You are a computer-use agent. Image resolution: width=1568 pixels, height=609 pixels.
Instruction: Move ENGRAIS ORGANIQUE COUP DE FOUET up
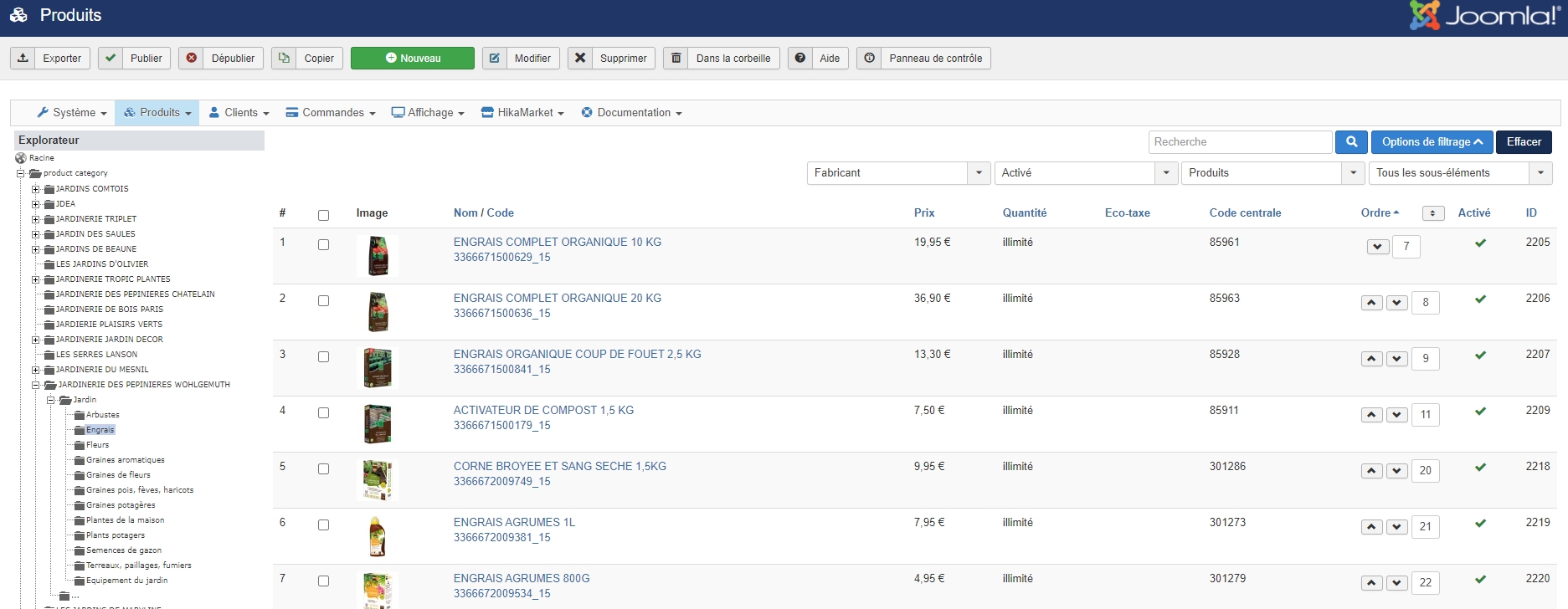(x=1371, y=359)
